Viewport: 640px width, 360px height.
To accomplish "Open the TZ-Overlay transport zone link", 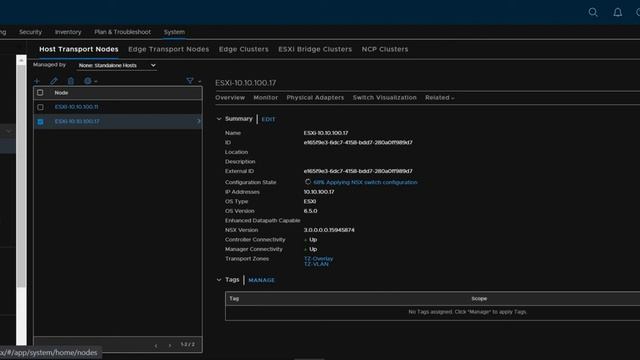I will (318, 258).
